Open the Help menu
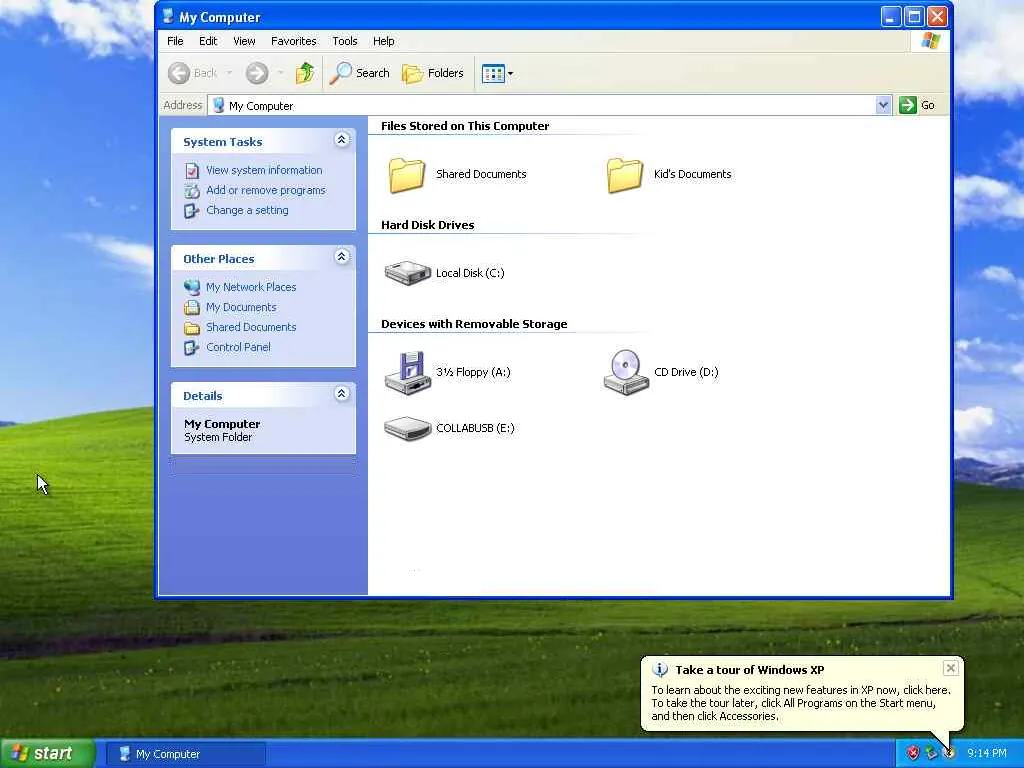This screenshot has width=1024, height=768. 383,41
